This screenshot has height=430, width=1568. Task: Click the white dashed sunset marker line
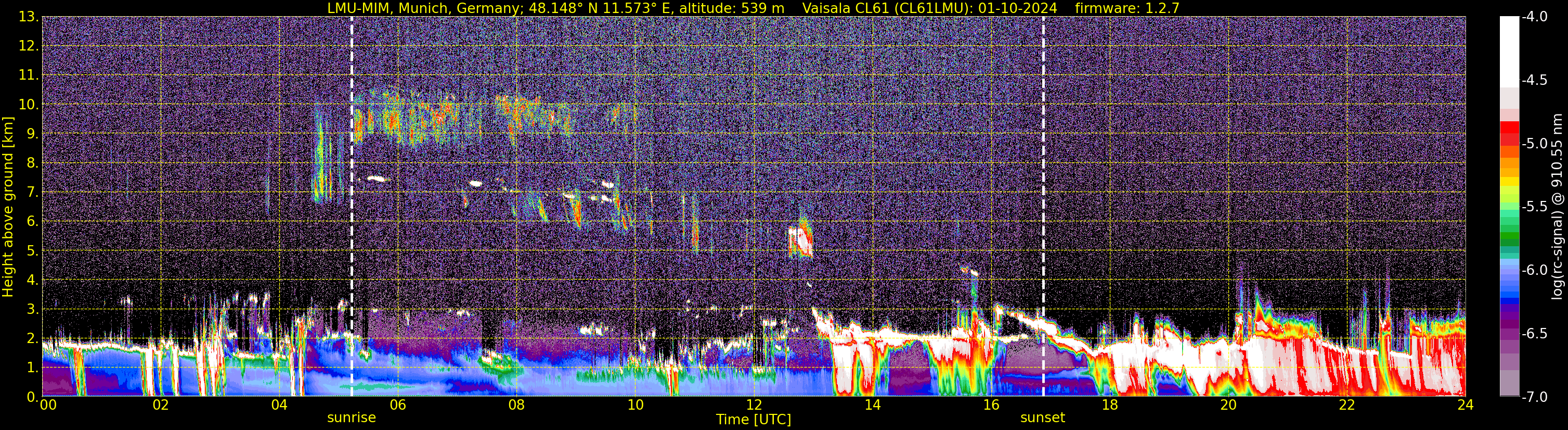[x=1043, y=207]
